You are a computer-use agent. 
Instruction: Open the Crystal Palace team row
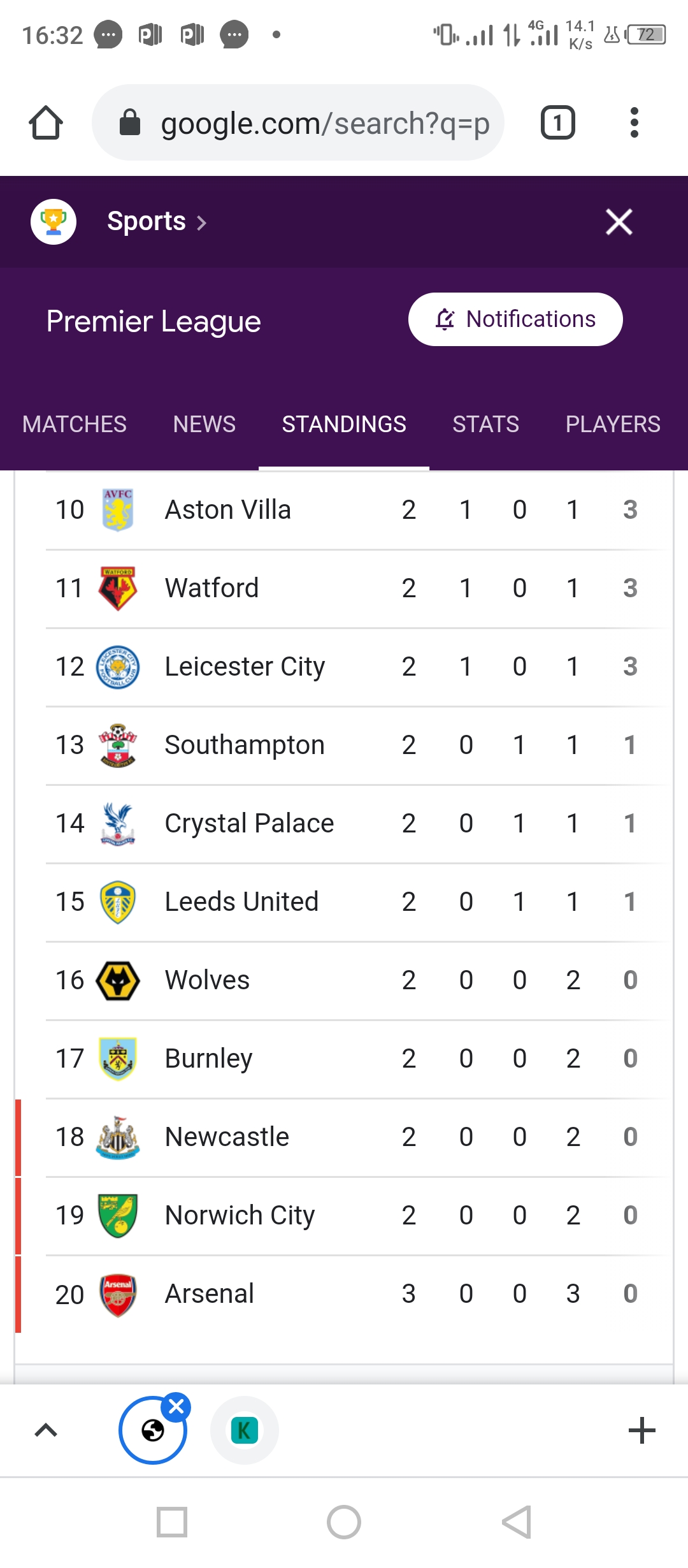click(x=249, y=824)
